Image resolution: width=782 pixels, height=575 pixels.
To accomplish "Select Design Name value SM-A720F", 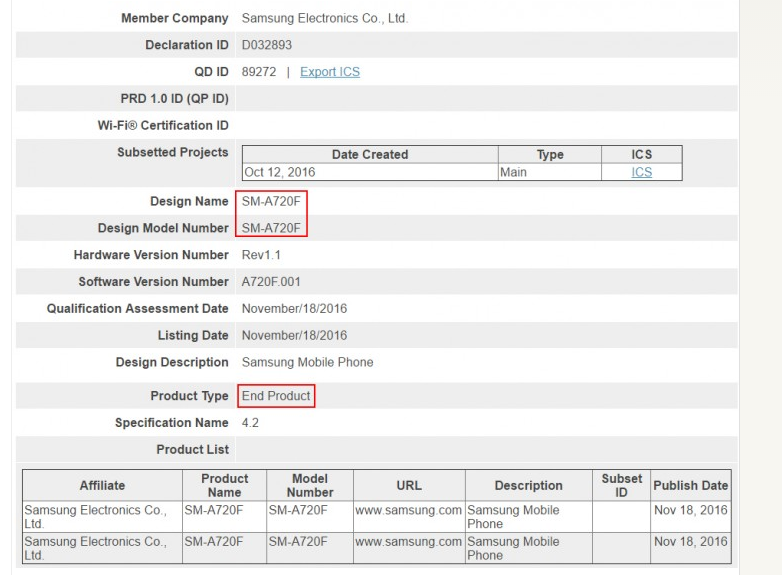I will tap(271, 201).
